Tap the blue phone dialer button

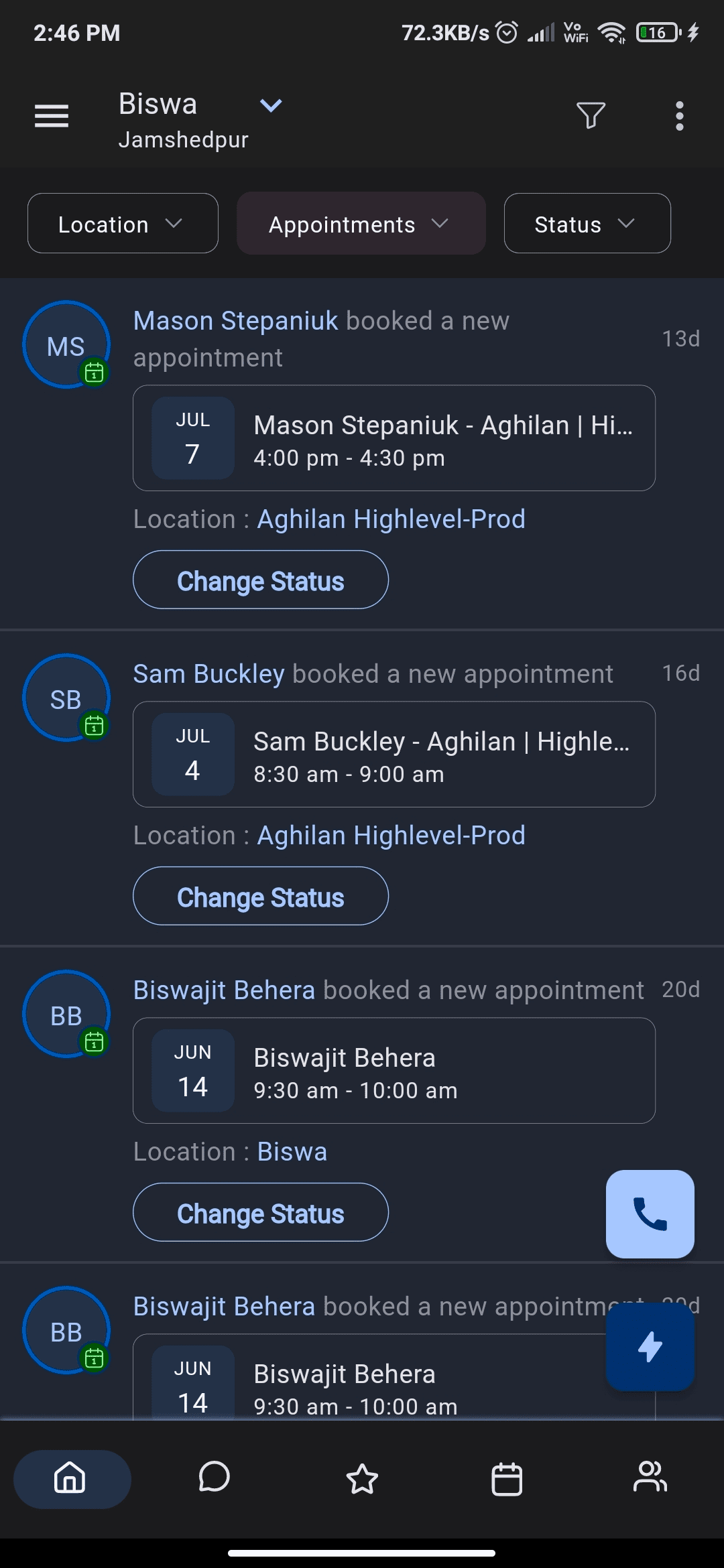650,1214
